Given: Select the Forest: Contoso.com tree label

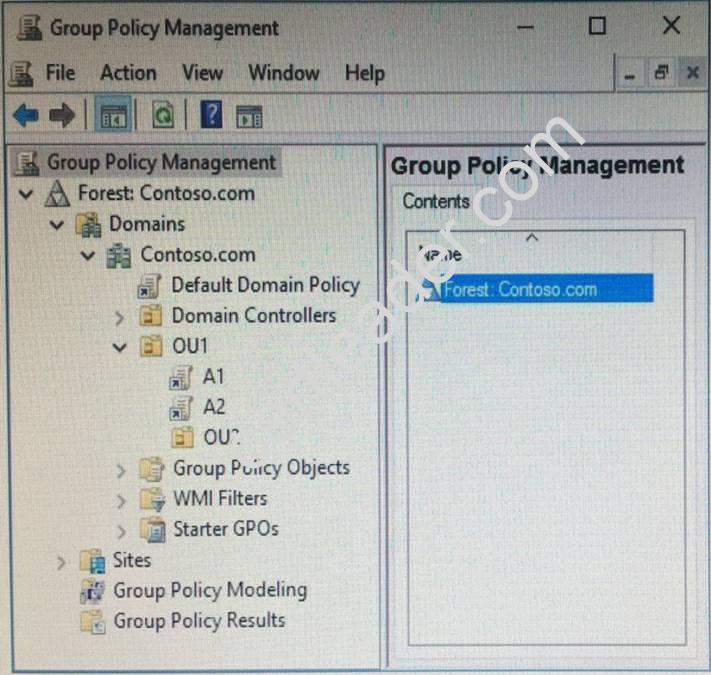Looking at the screenshot, I should click(166, 193).
